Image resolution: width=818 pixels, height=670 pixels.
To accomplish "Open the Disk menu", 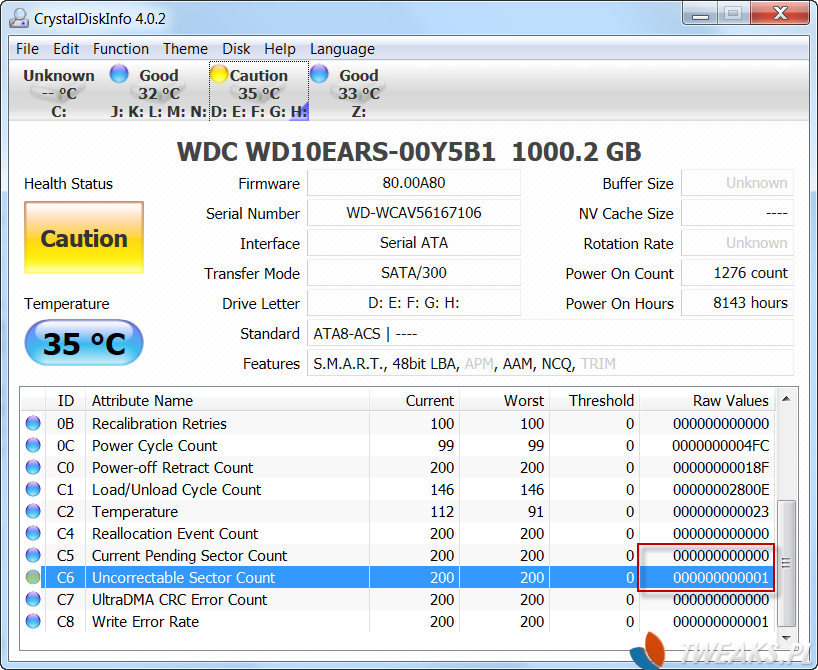I will tap(236, 49).
